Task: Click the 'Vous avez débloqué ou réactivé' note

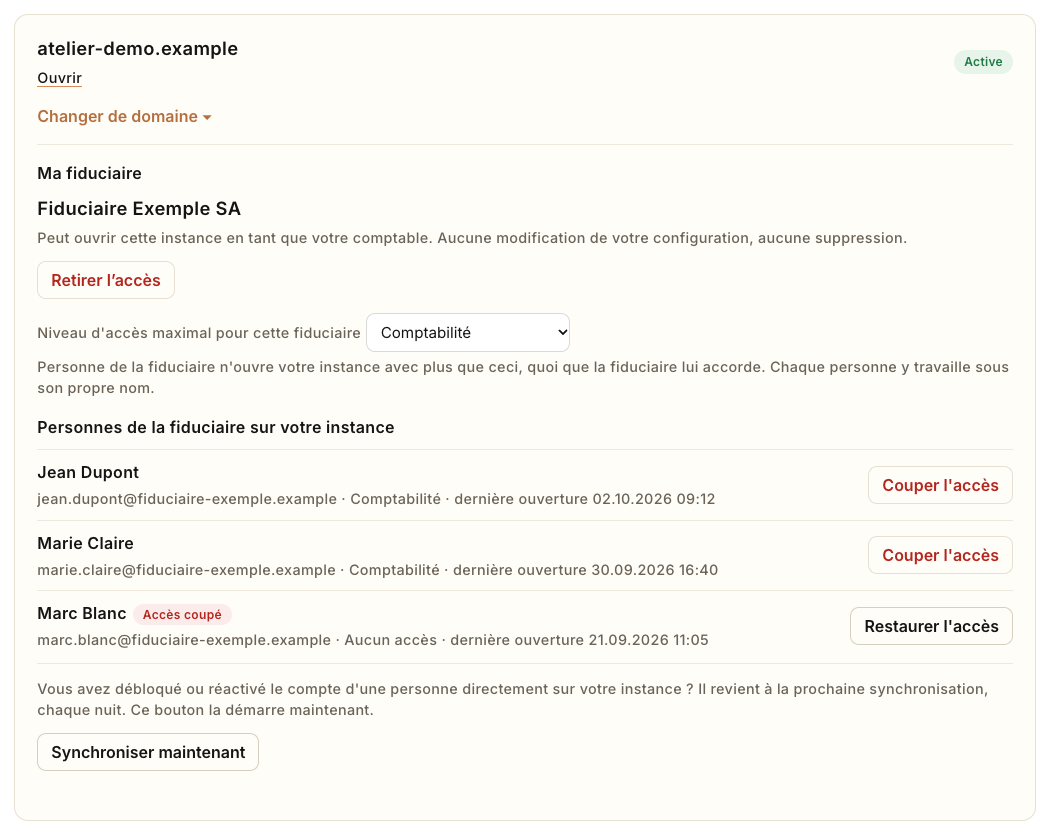Action: pyautogui.click(x=513, y=699)
